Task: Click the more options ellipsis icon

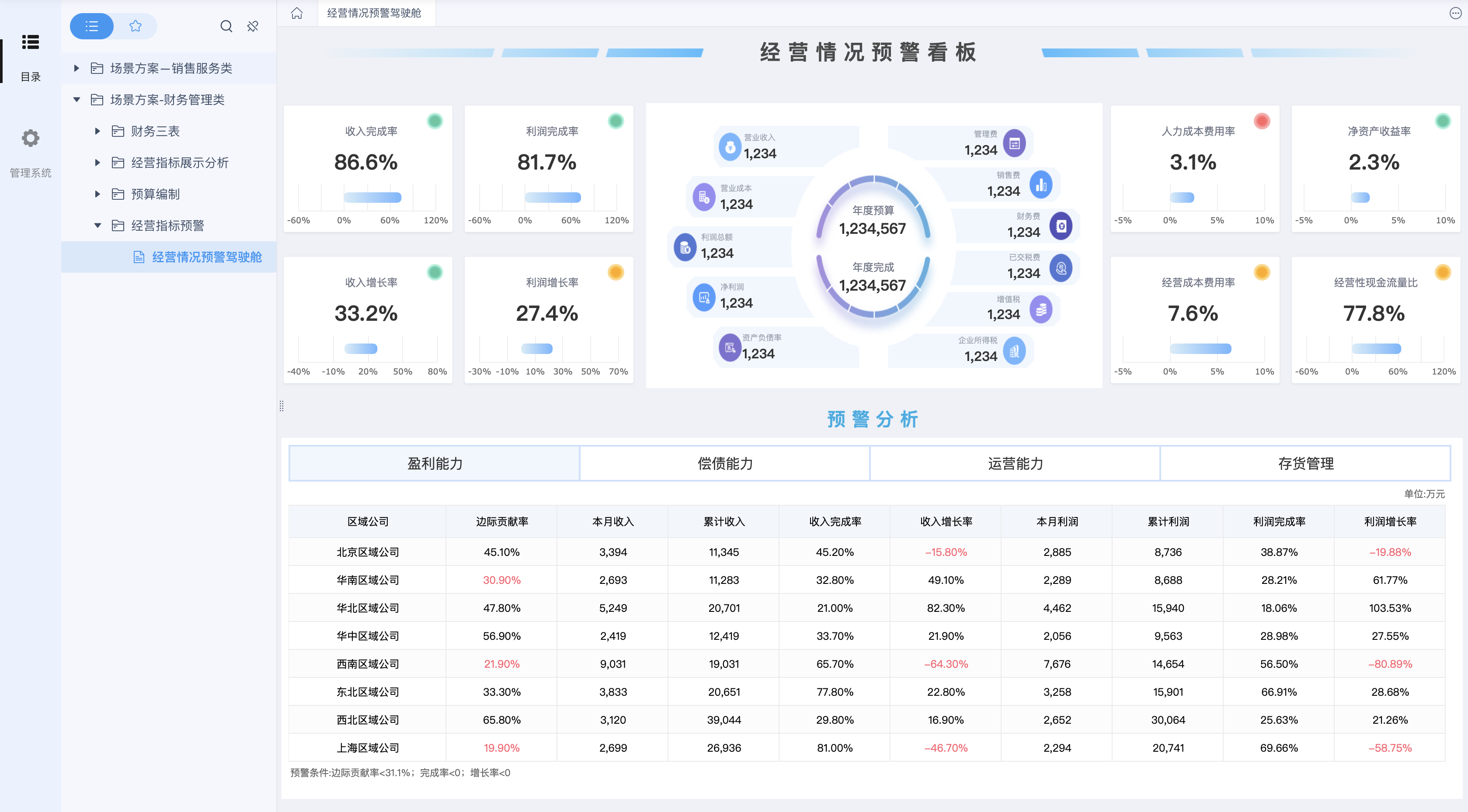Action: [x=1455, y=13]
